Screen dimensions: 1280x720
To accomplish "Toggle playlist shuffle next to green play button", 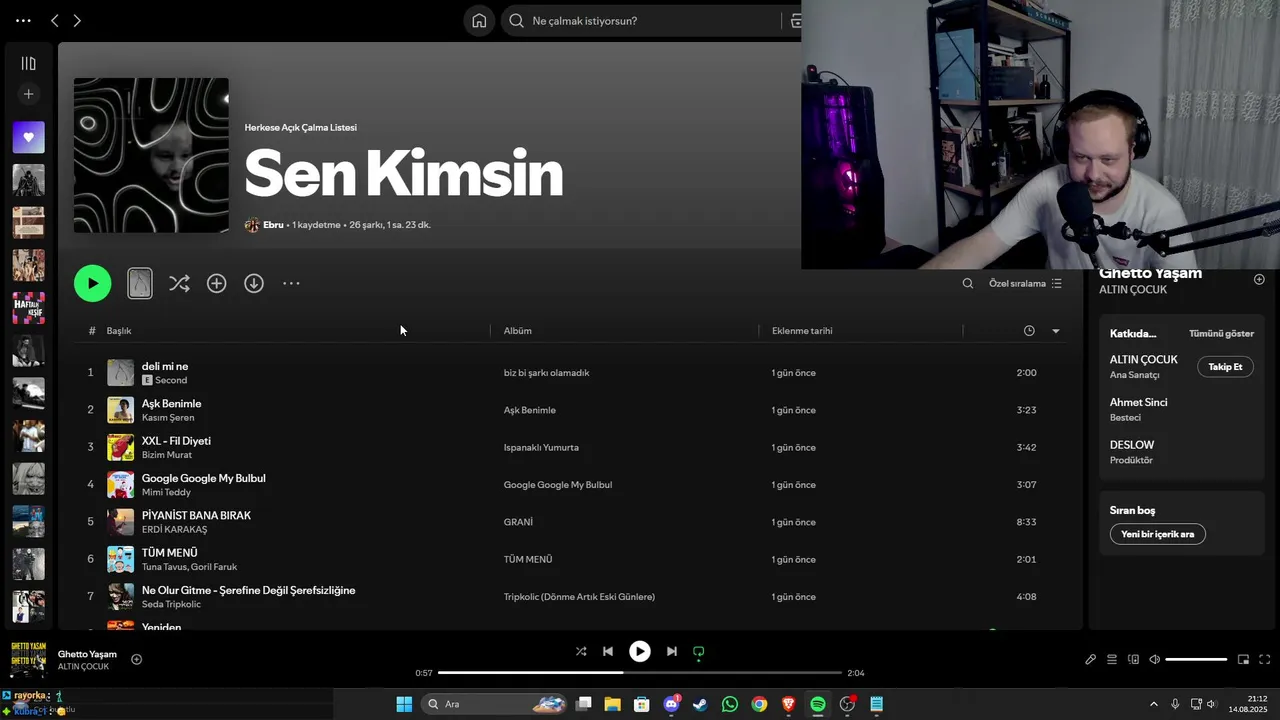I will 179,284.
